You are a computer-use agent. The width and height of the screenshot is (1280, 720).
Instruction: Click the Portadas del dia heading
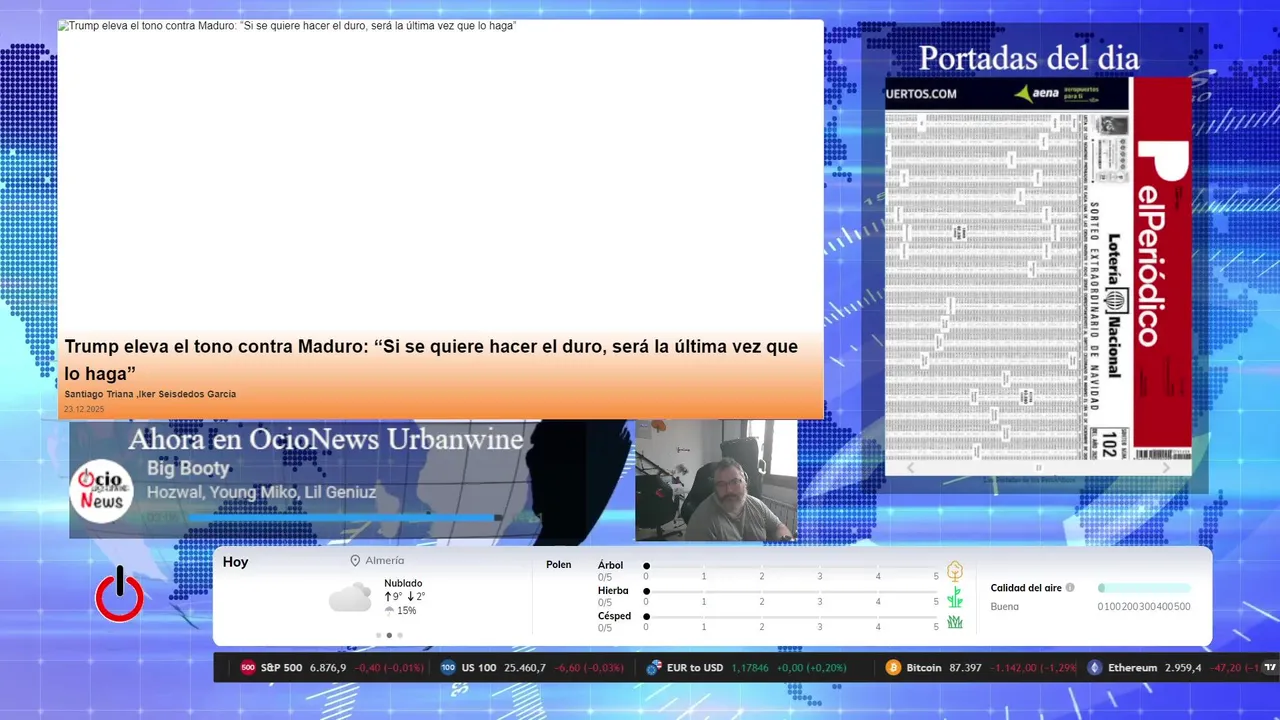point(1029,58)
